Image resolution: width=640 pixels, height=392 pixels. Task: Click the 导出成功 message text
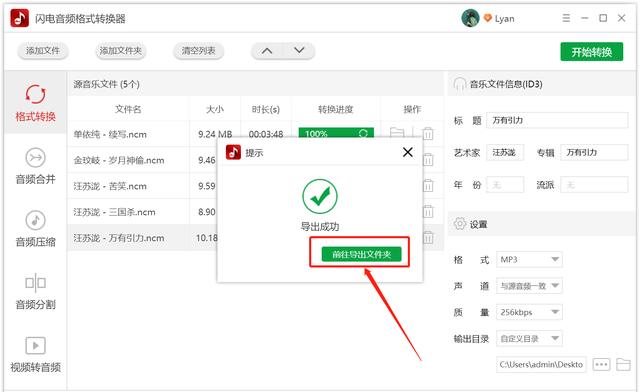pyautogui.click(x=320, y=227)
